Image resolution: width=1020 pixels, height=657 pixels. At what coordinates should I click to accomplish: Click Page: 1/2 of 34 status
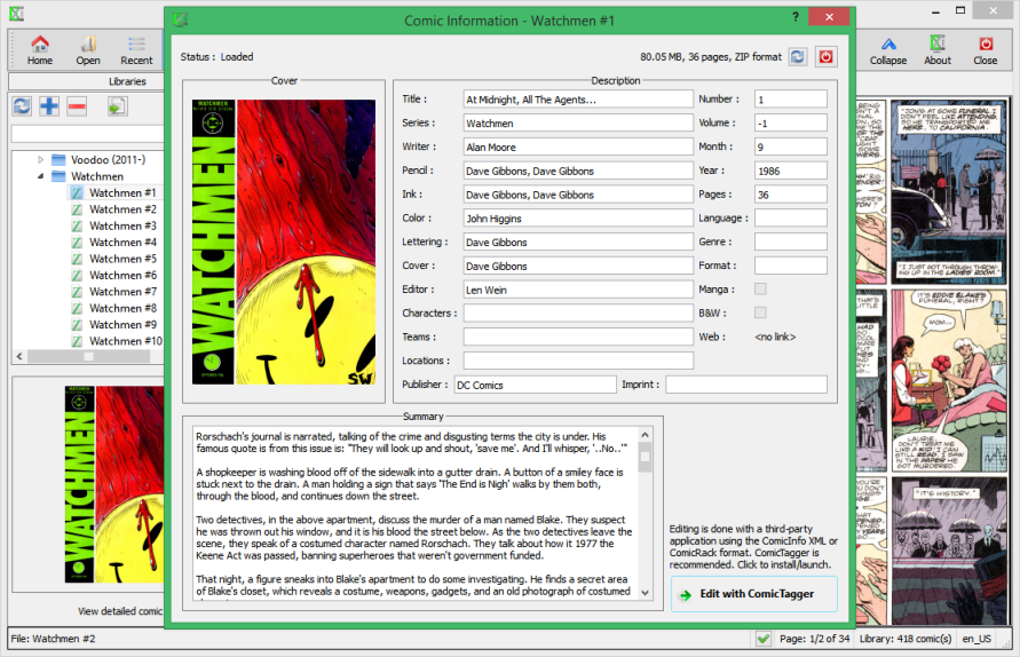pyautogui.click(x=814, y=639)
